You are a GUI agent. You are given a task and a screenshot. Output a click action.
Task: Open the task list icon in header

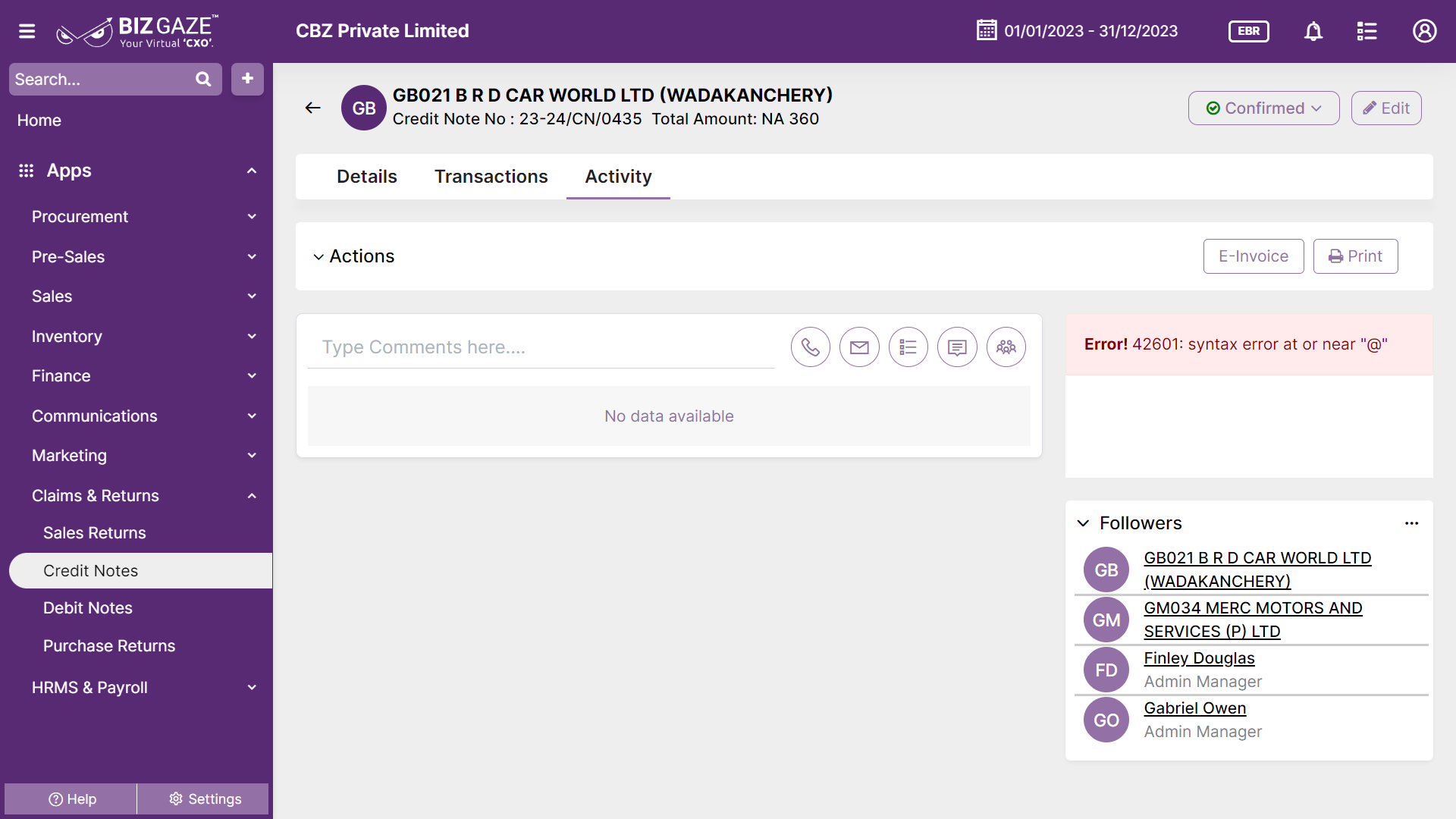1367,31
